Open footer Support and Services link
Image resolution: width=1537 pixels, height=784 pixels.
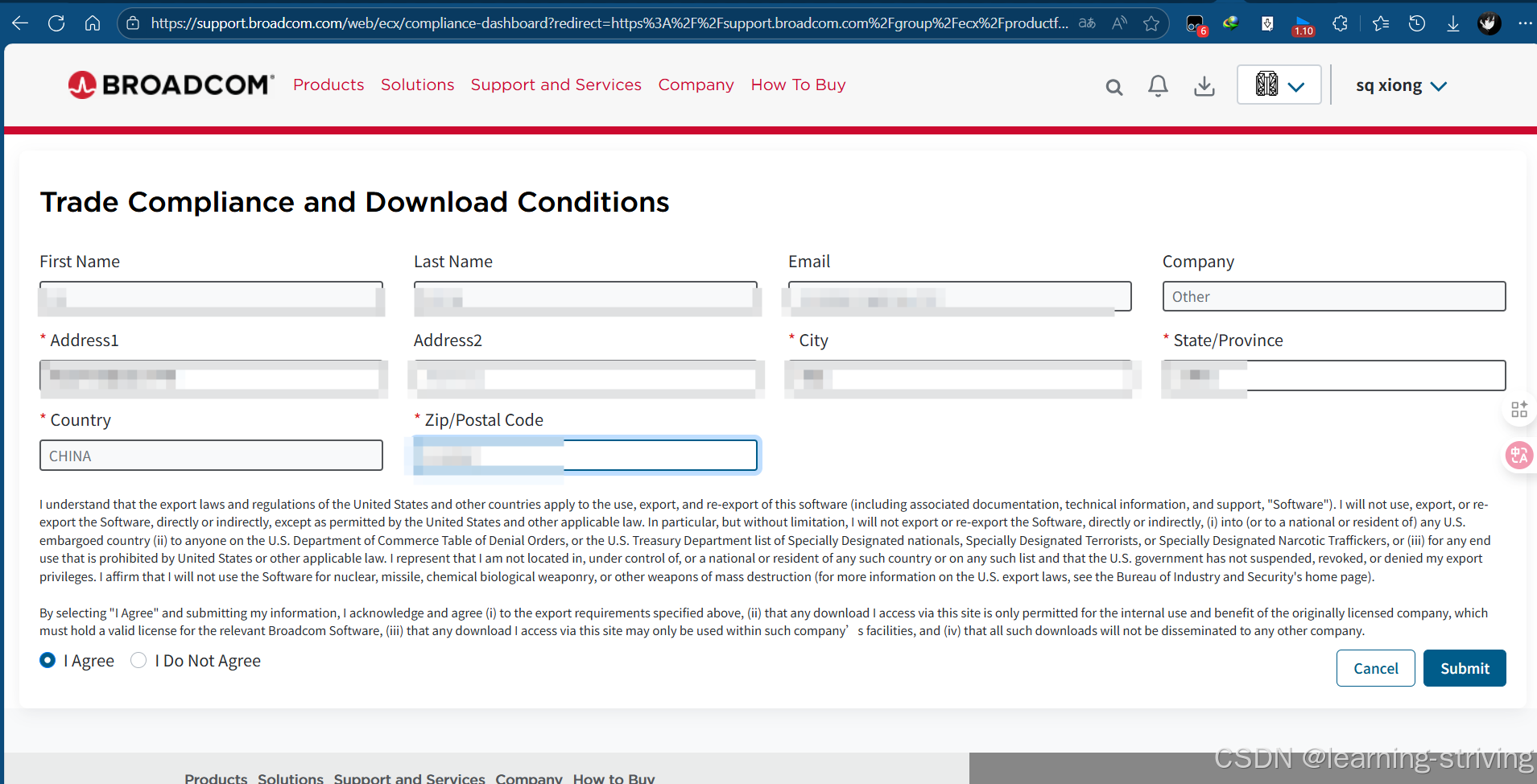pos(410,778)
